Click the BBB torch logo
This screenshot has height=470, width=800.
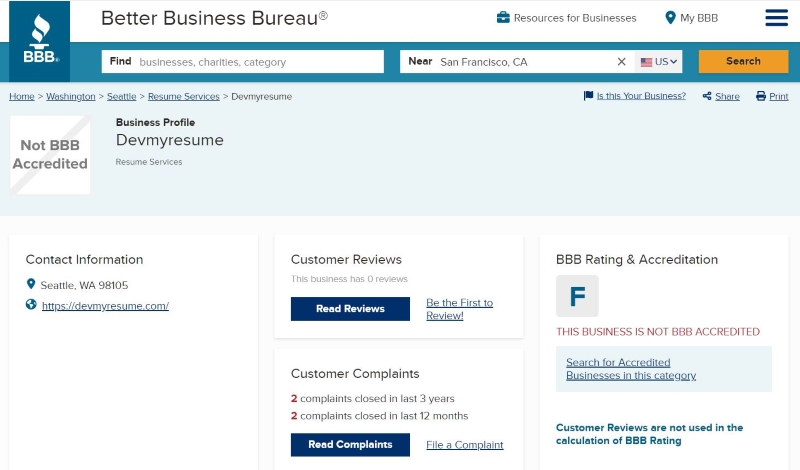click(40, 41)
